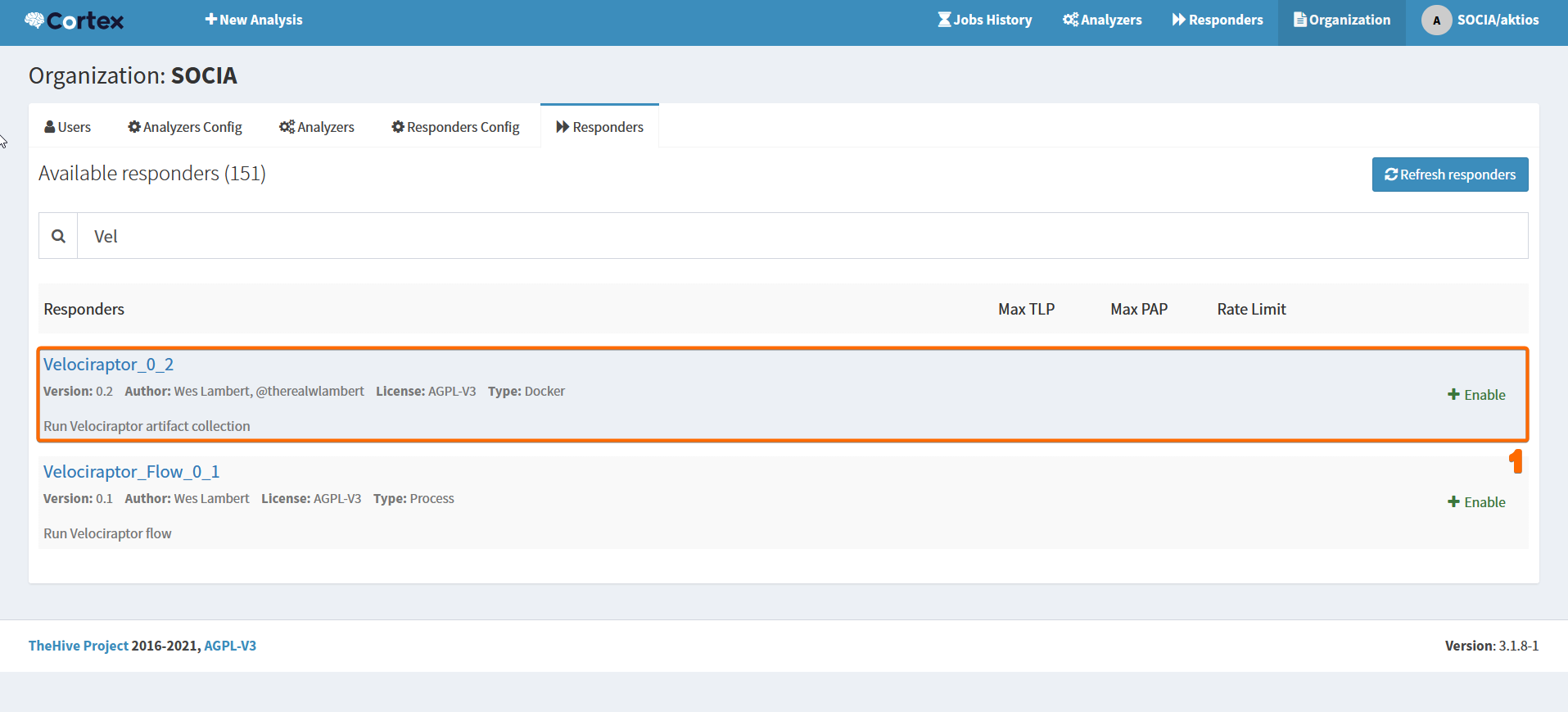Click the user avatar circle 'A'

(x=1436, y=20)
